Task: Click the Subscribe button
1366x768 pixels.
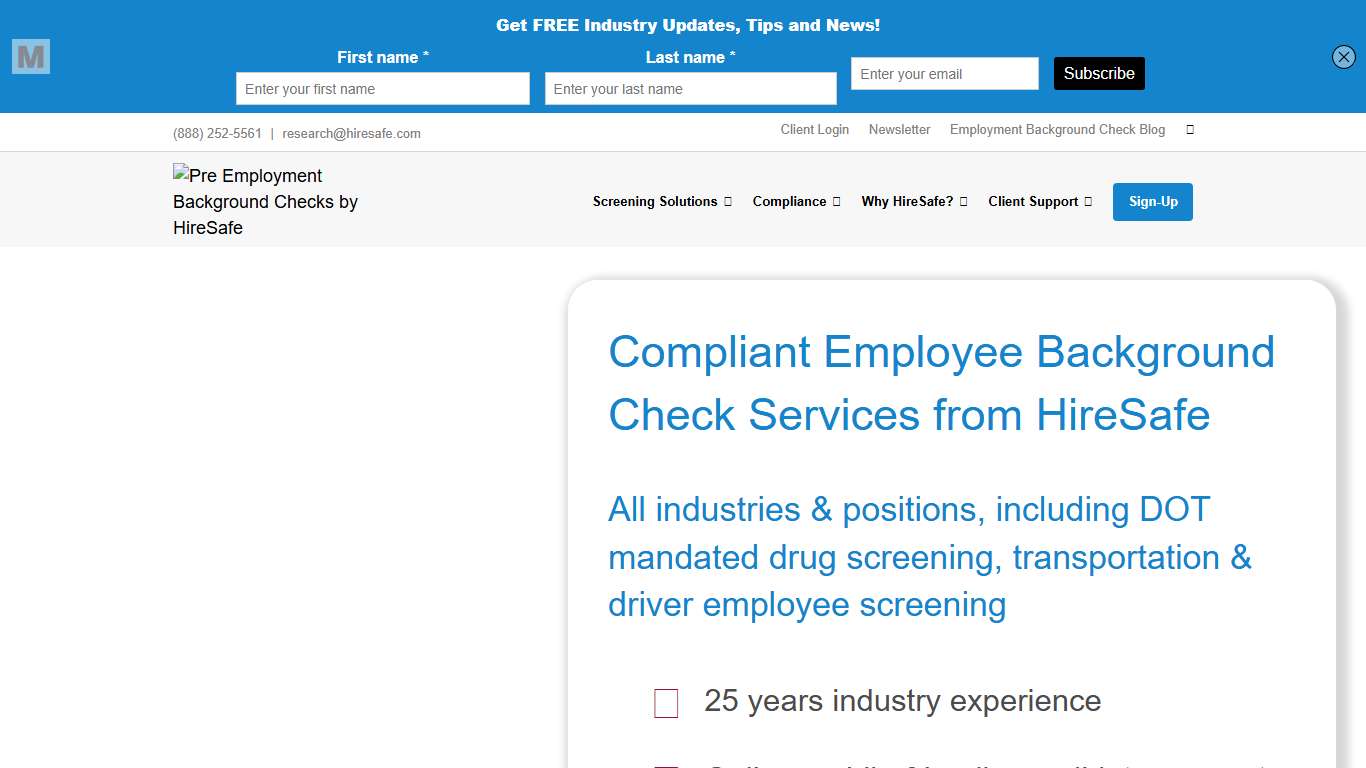Action: click(x=1099, y=73)
